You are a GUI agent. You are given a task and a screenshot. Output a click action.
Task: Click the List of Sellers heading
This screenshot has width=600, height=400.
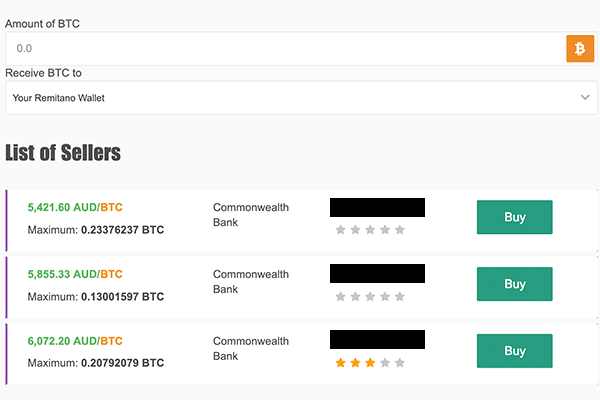pos(63,153)
